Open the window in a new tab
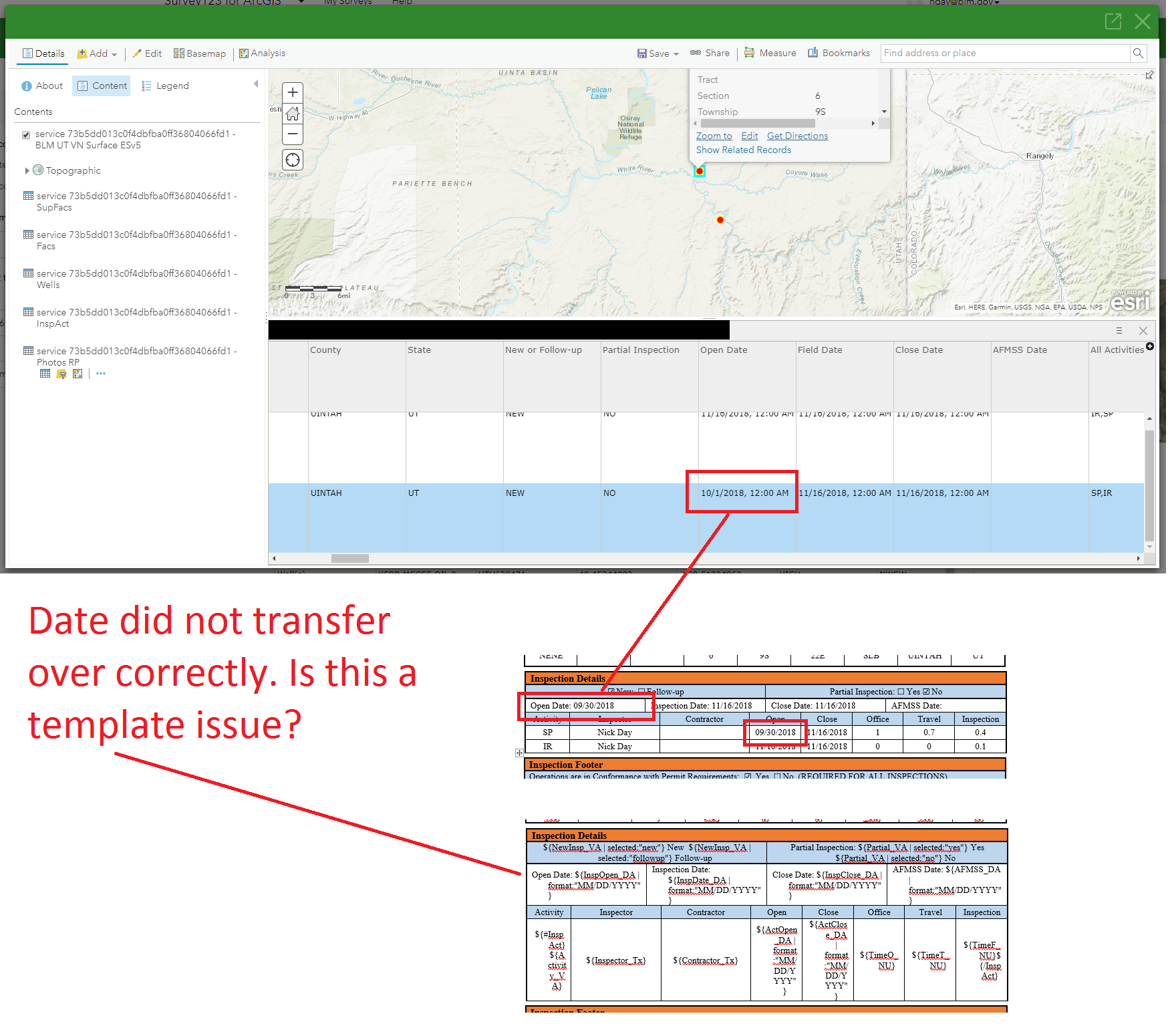This screenshot has height=1036, width=1172. click(x=1113, y=21)
